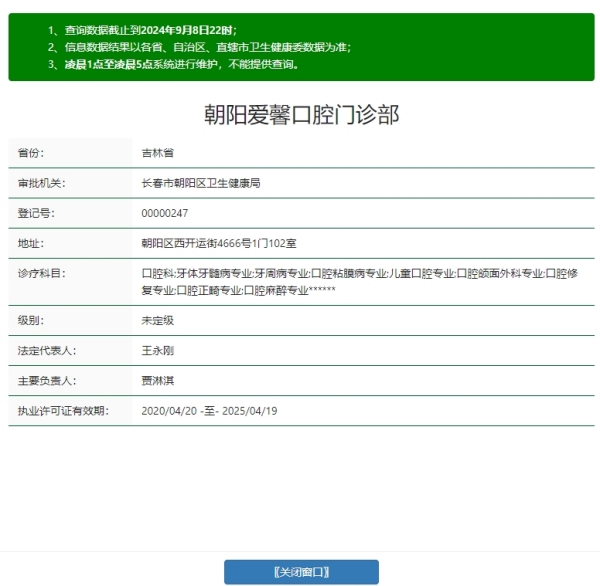Viewport: 600px width, 586px height.
Task: Click the first line of 诊疗科目 starting 口腔科
Action: pyautogui.click(x=359, y=273)
